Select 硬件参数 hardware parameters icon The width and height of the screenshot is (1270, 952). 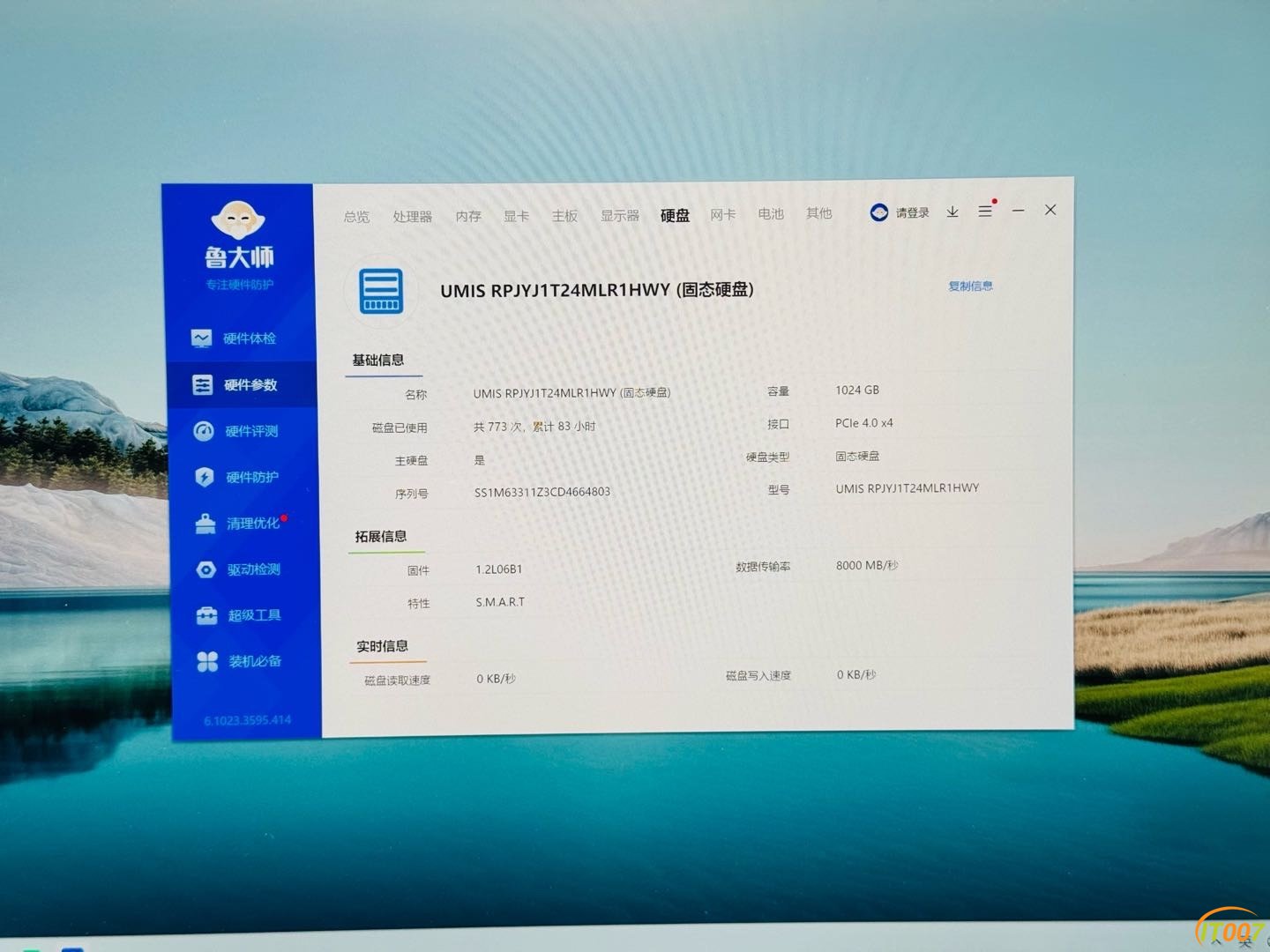point(203,385)
